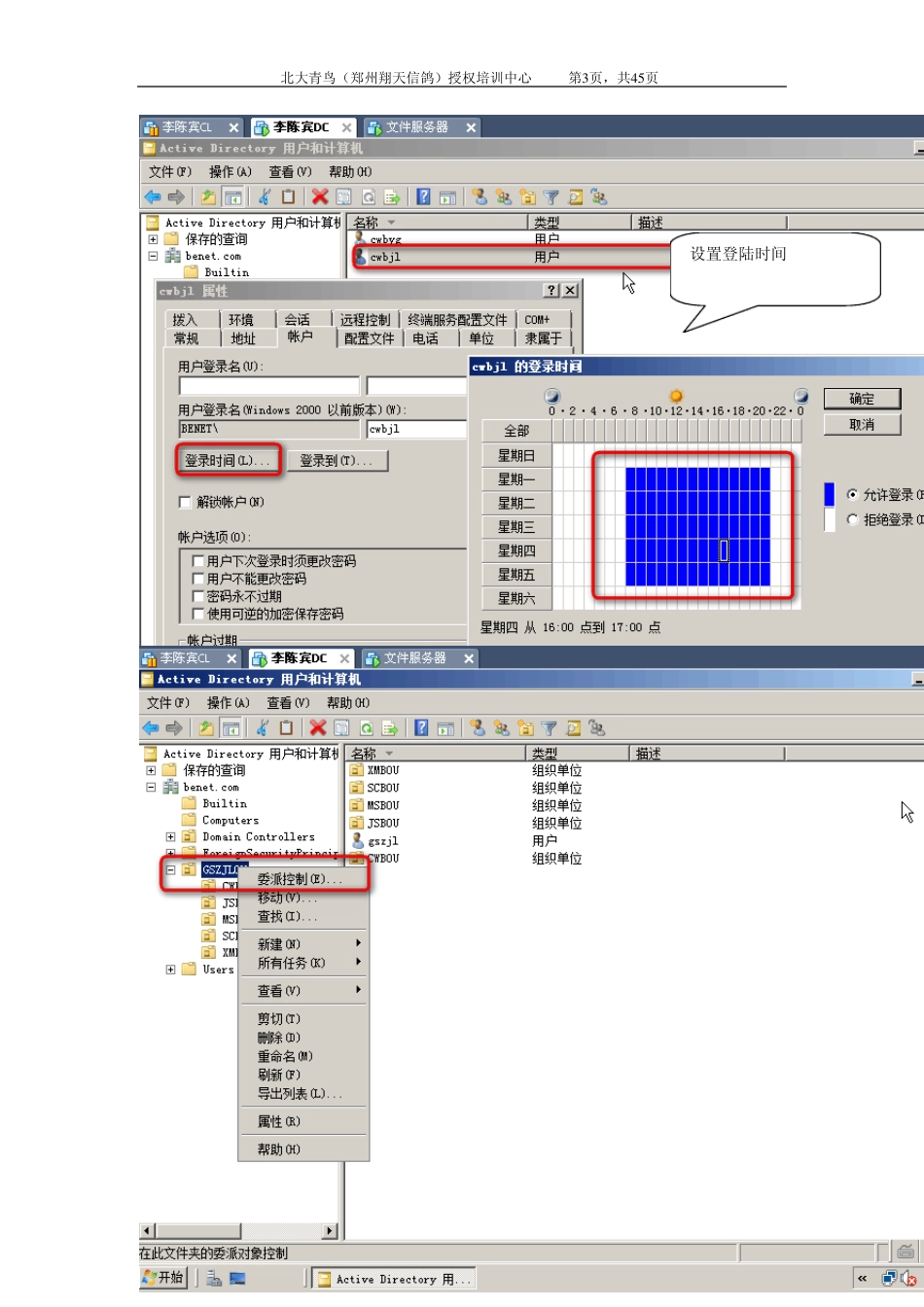Choose 委派控制 from context menu
The height and width of the screenshot is (1307, 924).
pos(303,879)
